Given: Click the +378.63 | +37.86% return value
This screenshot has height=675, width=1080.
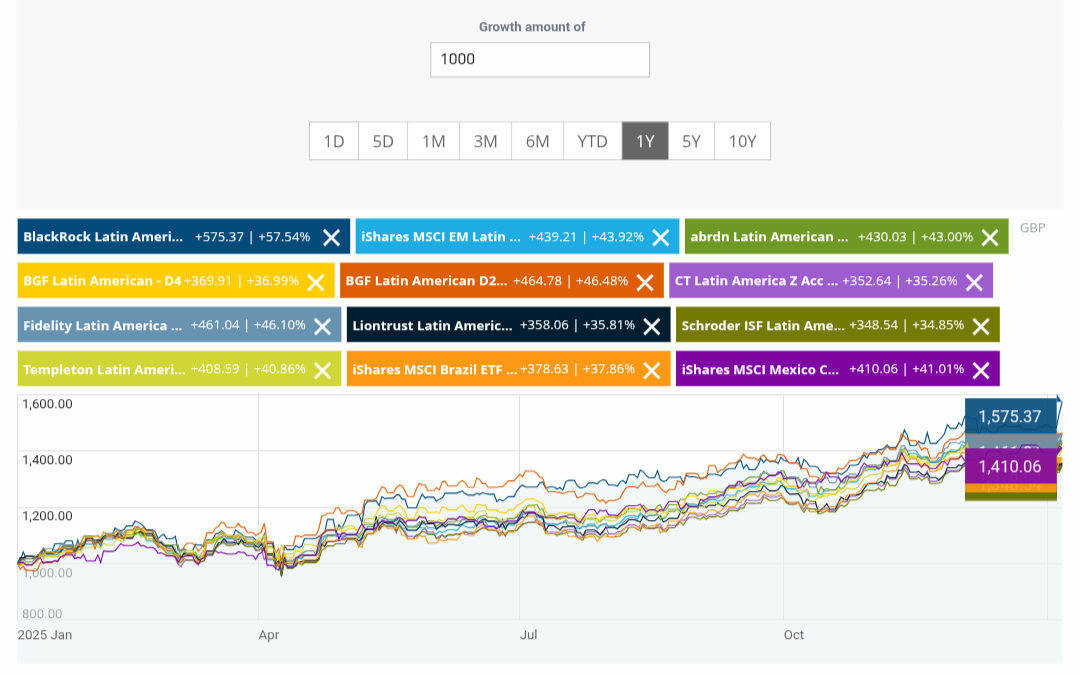Looking at the screenshot, I should pyautogui.click(x=577, y=369).
